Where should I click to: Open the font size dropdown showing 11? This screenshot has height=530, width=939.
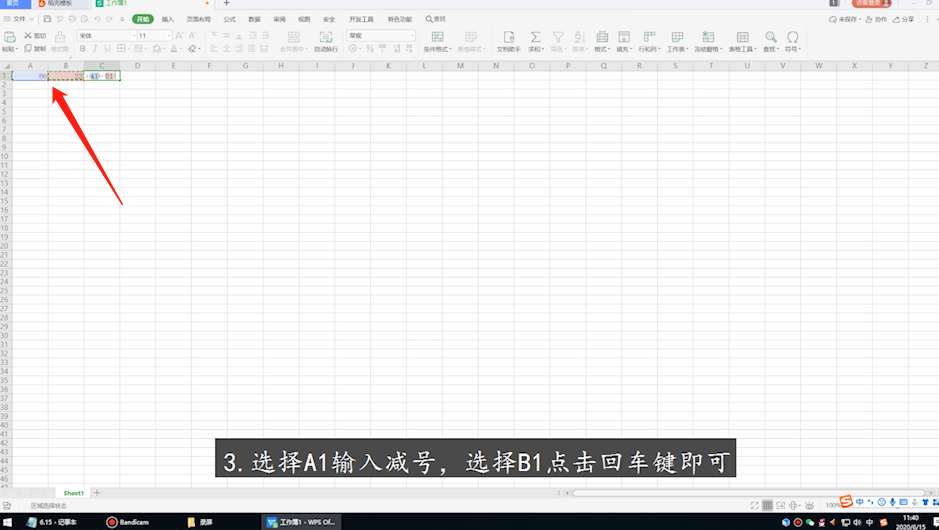(155, 36)
